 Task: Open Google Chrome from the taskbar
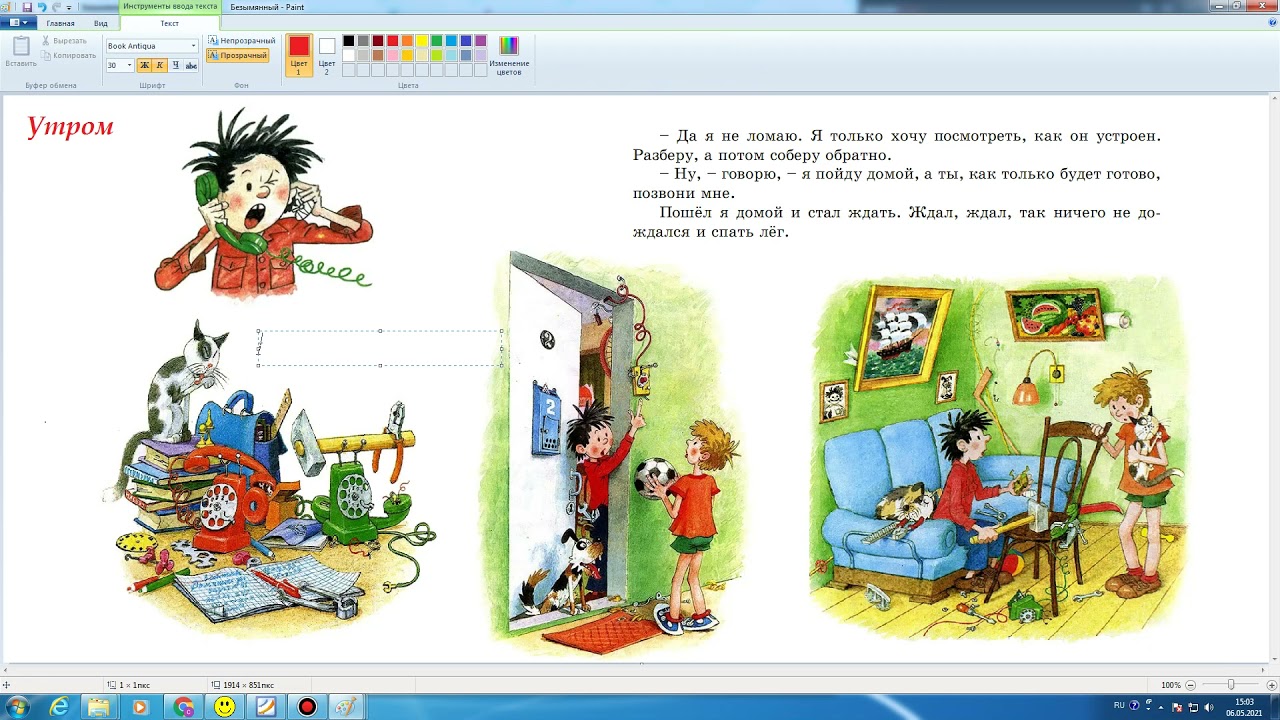pos(184,707)
